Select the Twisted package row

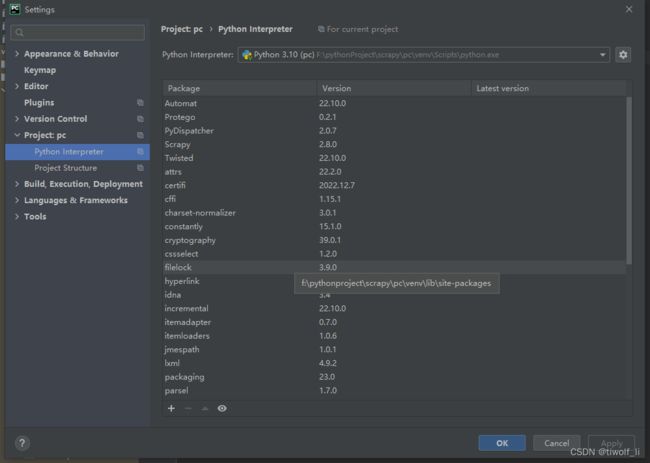coord(394,158)
